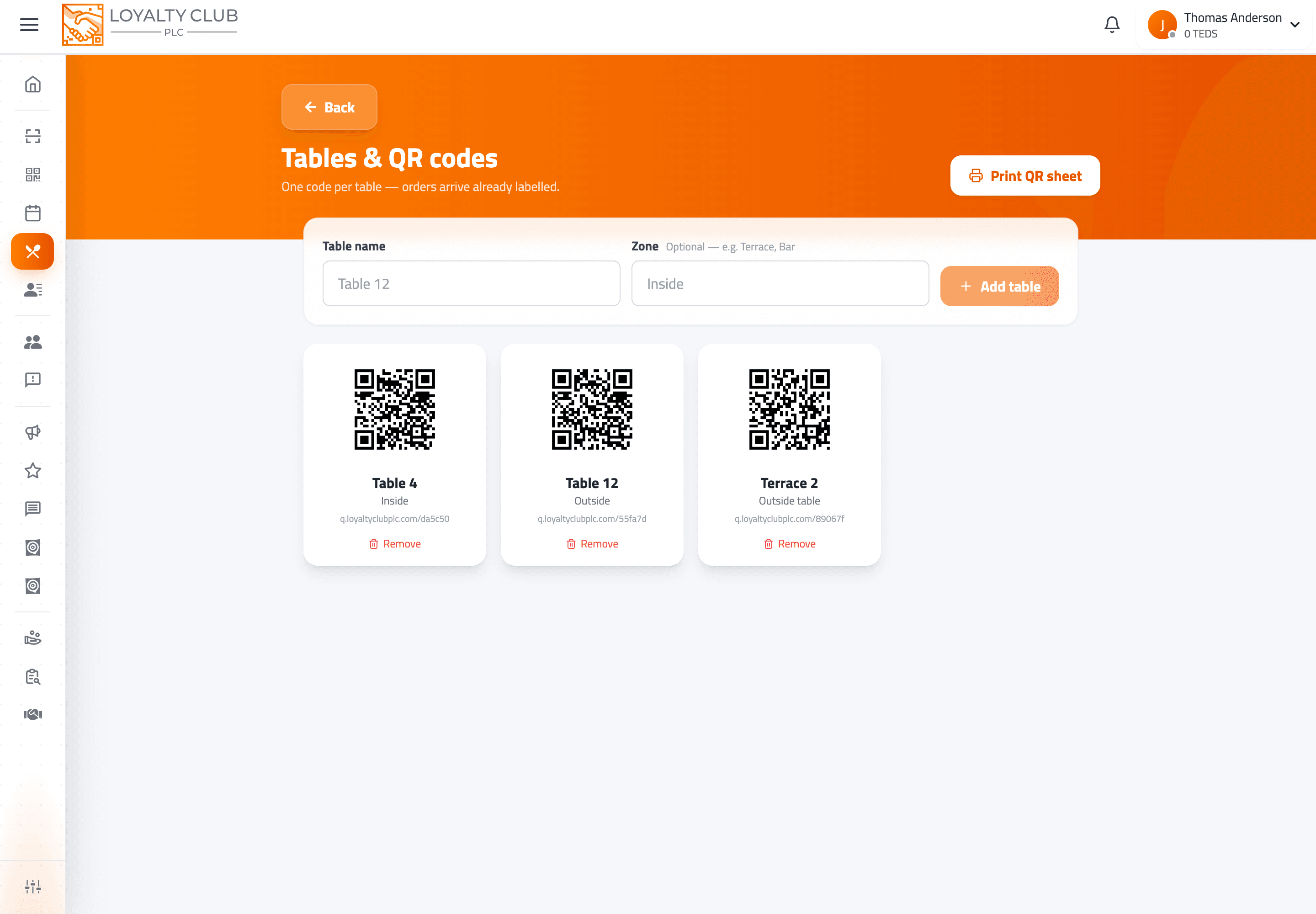Click the Terrace 2 card title

coord(789,484)
